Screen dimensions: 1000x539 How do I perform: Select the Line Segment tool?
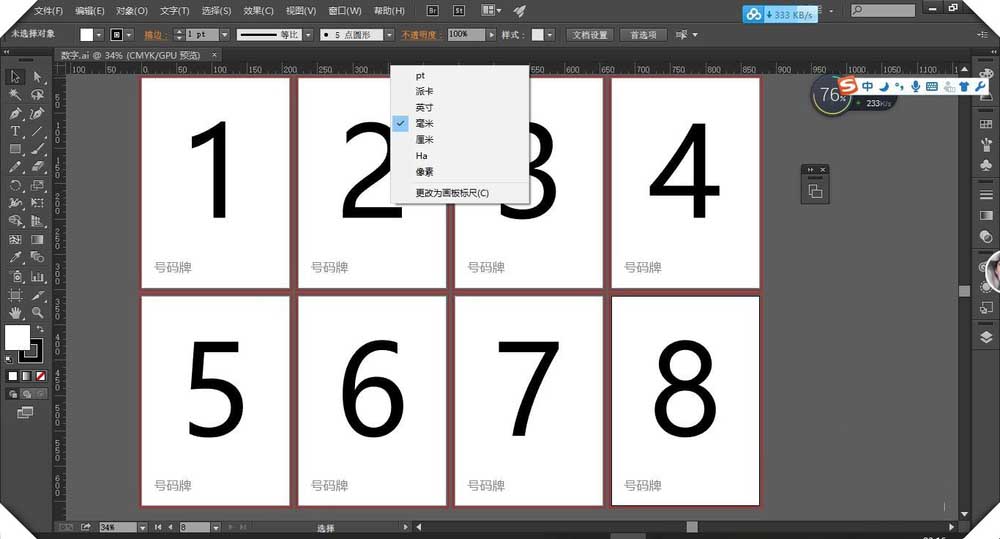pyautogui.click(x=37, y=131)
